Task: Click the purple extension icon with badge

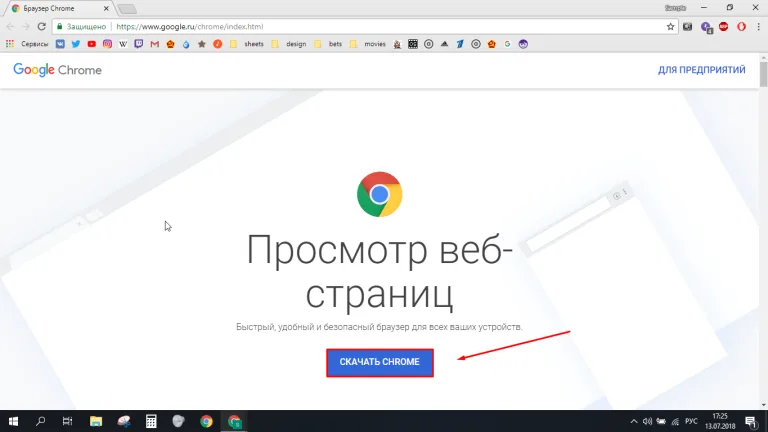Action: coord(706,27)
